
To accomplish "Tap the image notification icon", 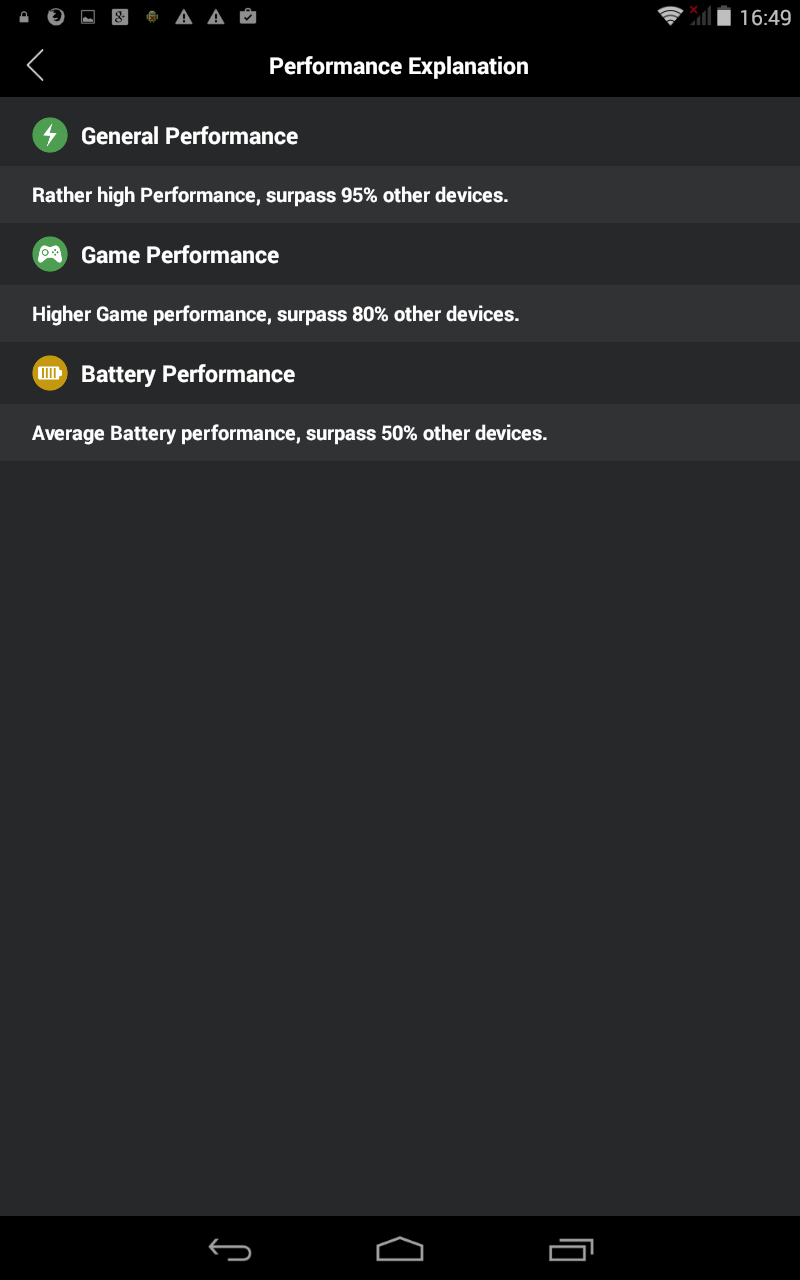I will click(x=88, y=17).
